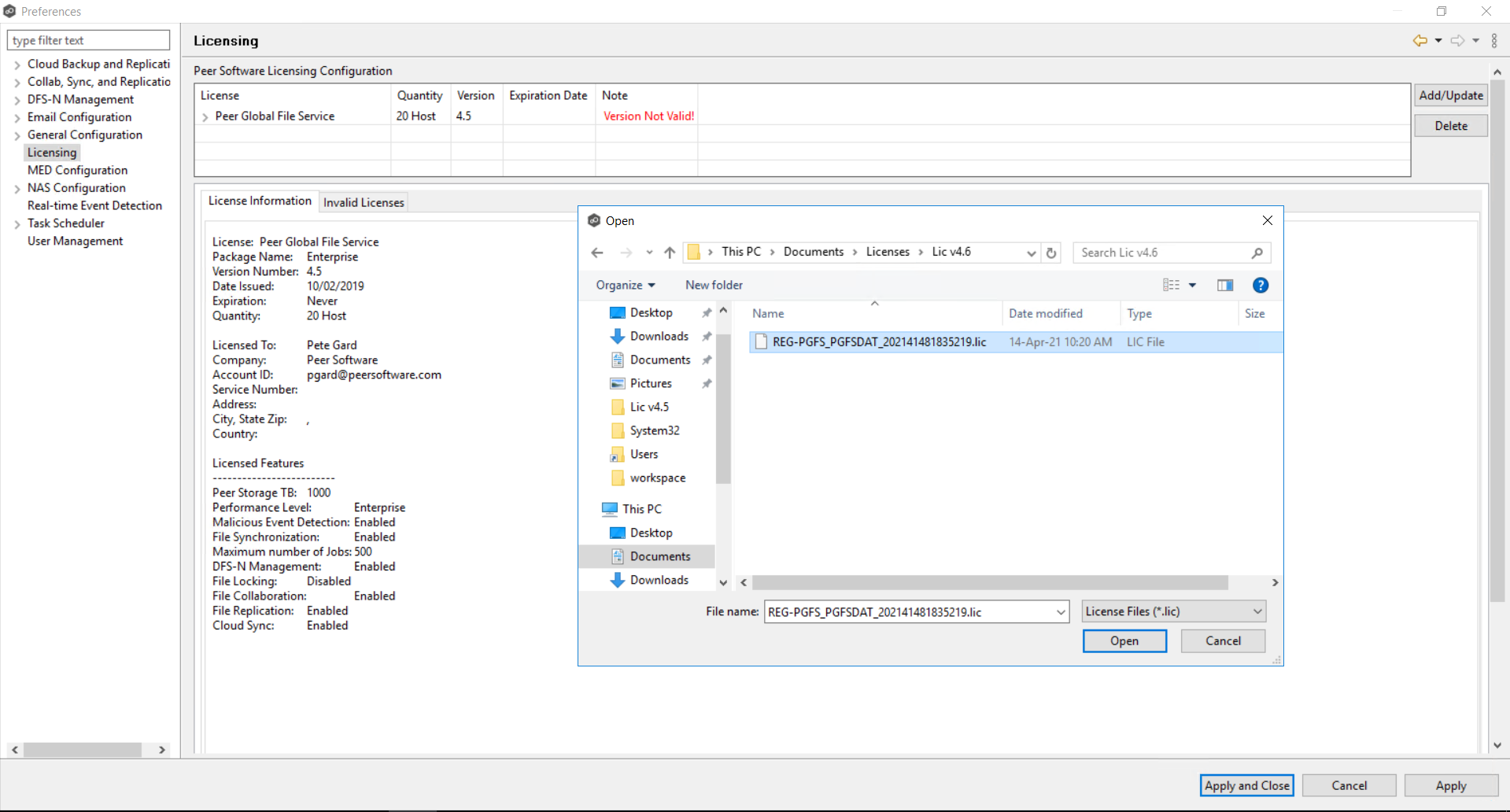Select the License Information tab
Image resolution: width=1510 pixels, height=812 pixels.
(x=260, y=201)
